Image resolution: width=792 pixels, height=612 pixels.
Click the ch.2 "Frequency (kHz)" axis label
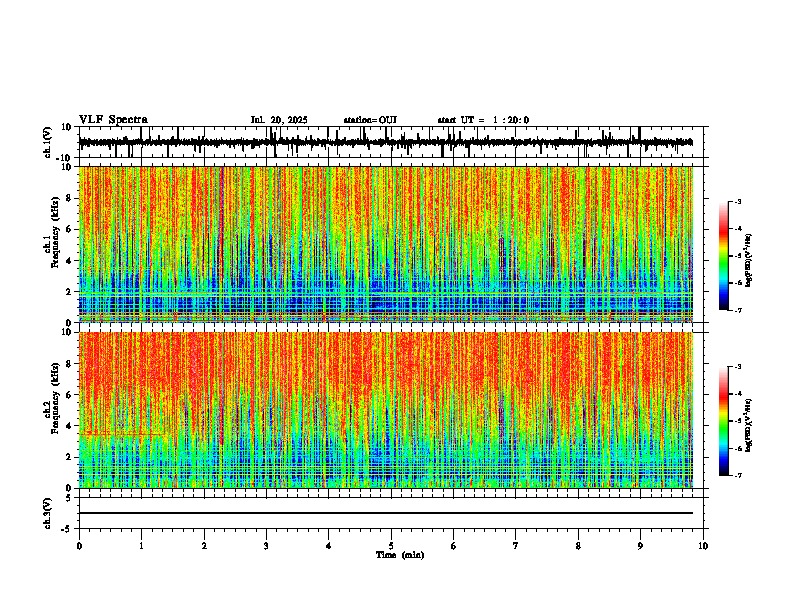point(56,398)
